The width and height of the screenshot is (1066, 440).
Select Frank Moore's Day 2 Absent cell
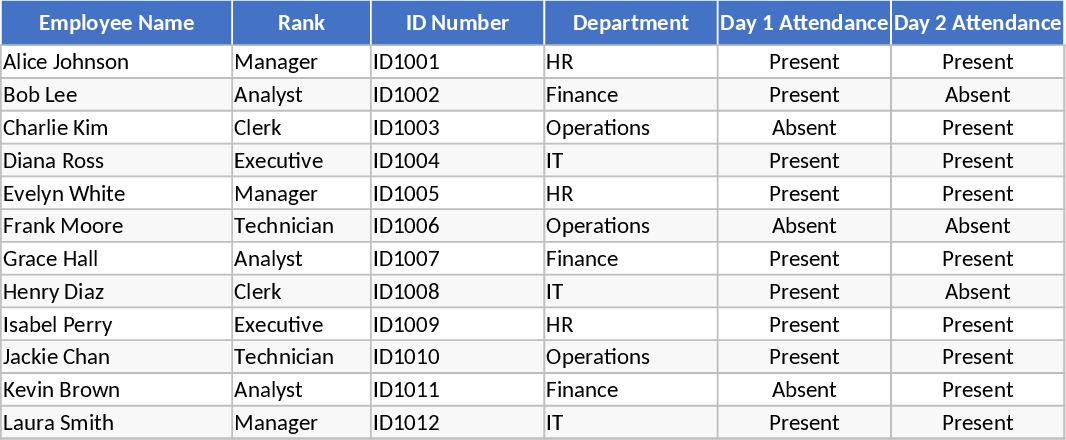click(x=977, y=226)
